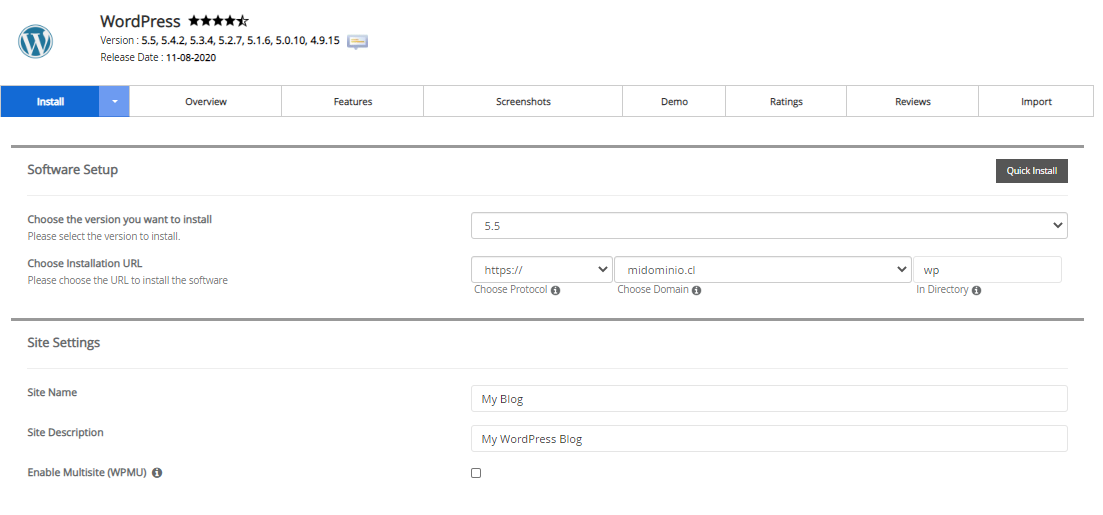Viewport: 1103px width, 515px height.
Task: Enable the Multisite (WPMU) checkbox
Action: (x=476, y=473)
